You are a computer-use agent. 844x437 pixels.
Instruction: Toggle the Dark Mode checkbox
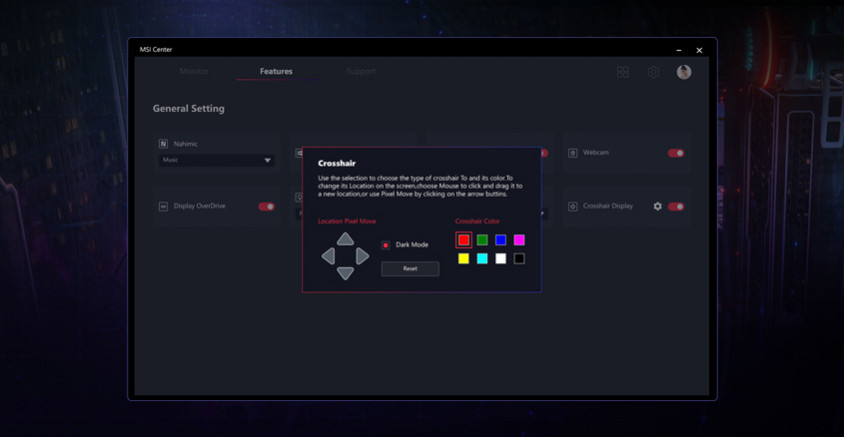[x=385, y=245]
